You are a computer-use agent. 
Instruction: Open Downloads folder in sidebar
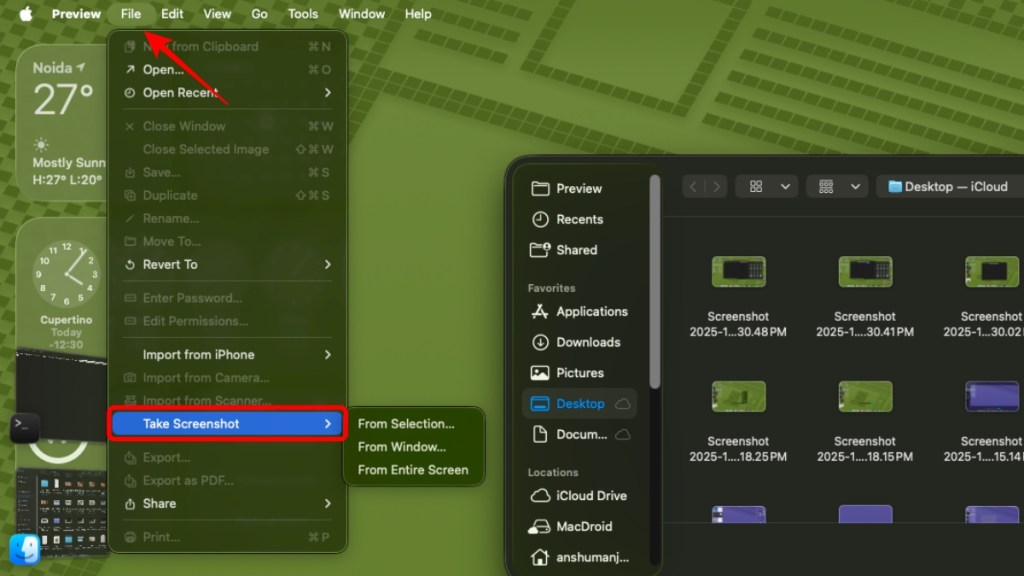588,342
